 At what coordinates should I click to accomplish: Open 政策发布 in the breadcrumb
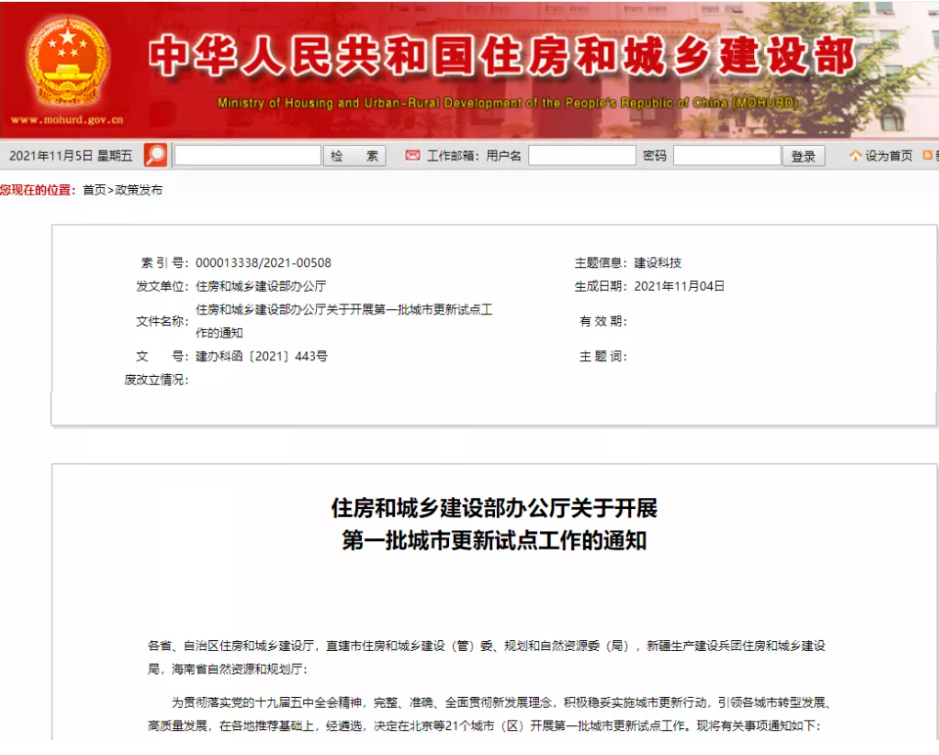(x=139, y=190)
